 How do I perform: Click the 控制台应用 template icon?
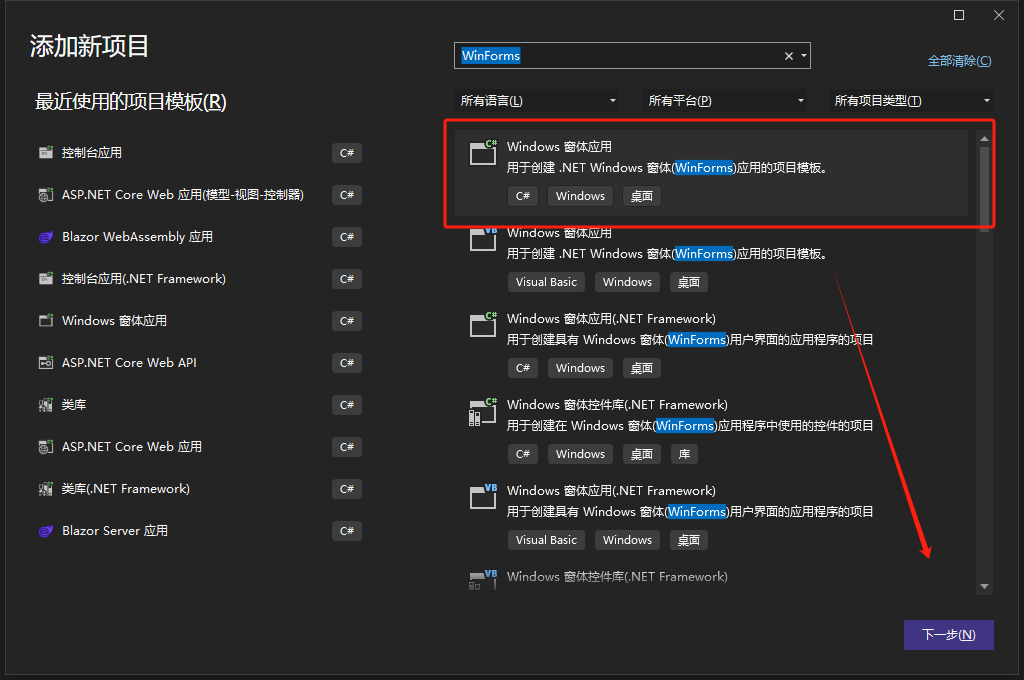point(46,153)
